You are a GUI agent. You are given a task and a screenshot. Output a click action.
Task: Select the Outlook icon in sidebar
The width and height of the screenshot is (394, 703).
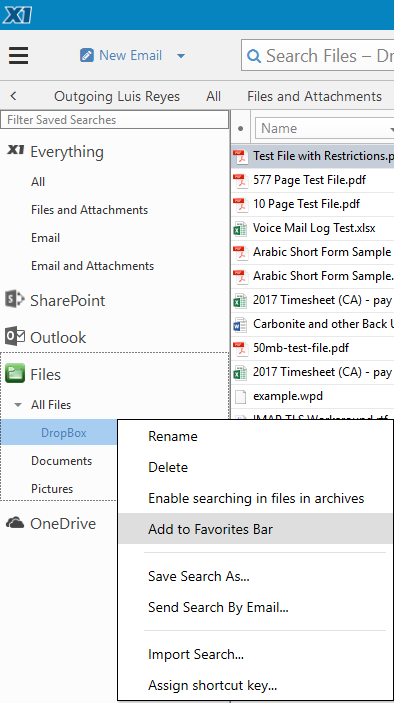pyautogui.click(x=14, y=336)
